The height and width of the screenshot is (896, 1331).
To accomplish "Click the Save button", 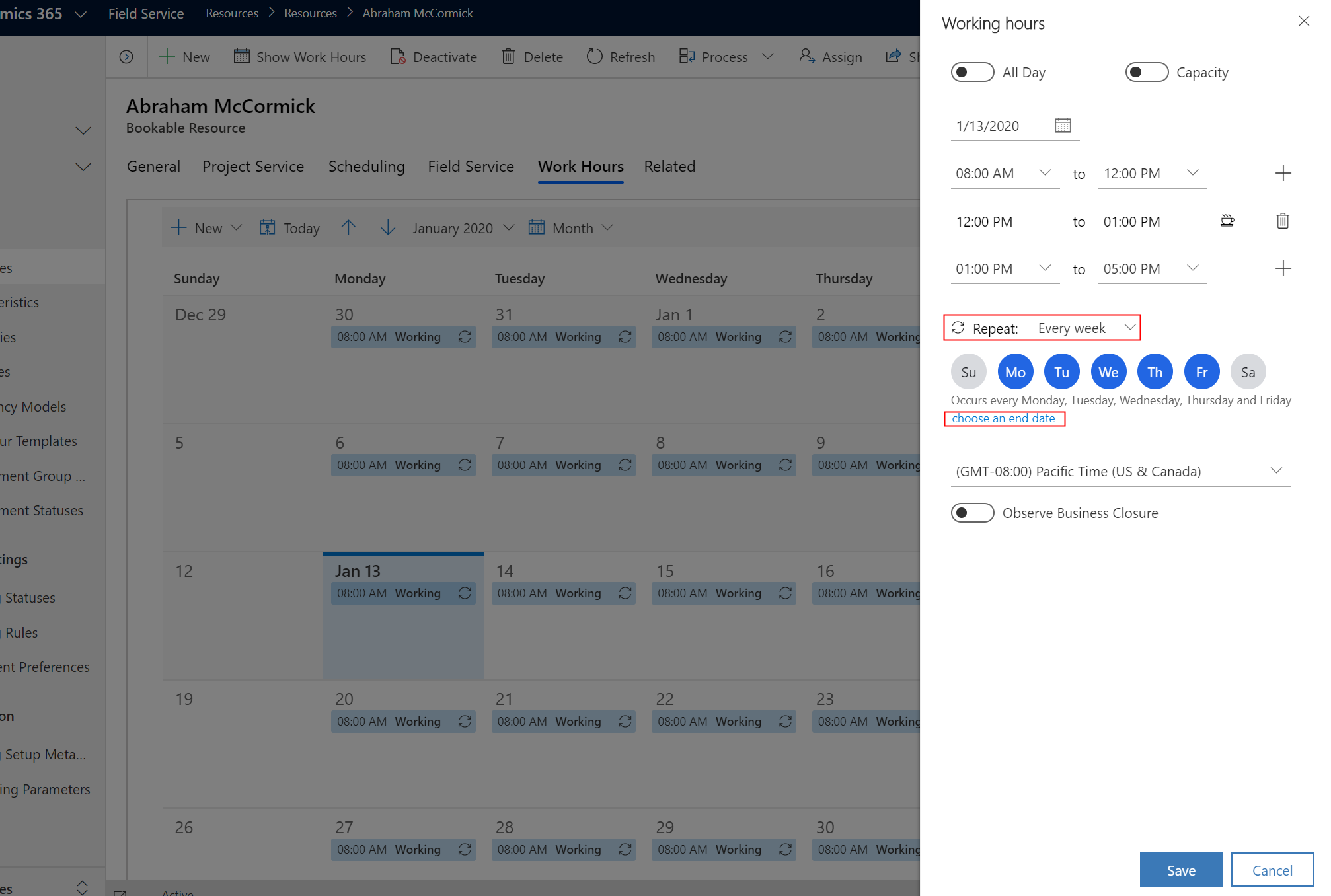I will pyautogui.click(x=1181, y=868).
